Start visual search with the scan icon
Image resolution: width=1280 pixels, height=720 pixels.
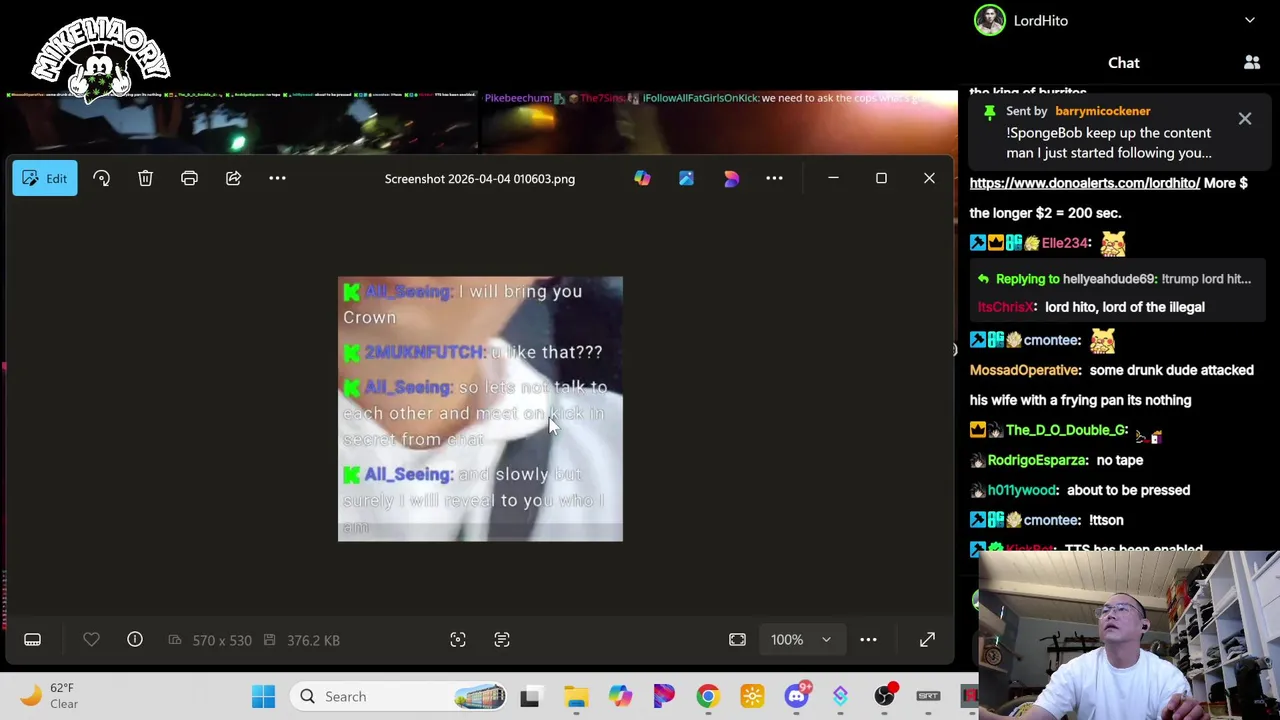click(x=458, y=640)
